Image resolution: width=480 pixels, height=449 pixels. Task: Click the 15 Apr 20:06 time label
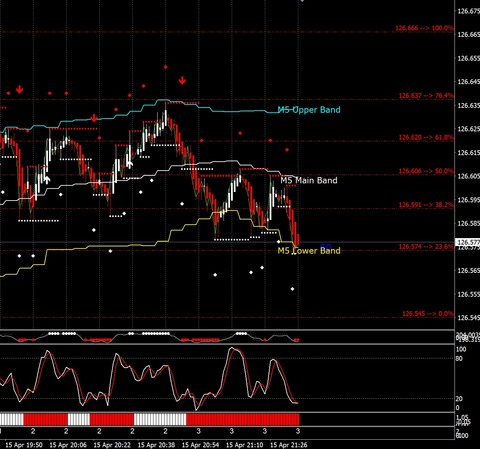68,445
